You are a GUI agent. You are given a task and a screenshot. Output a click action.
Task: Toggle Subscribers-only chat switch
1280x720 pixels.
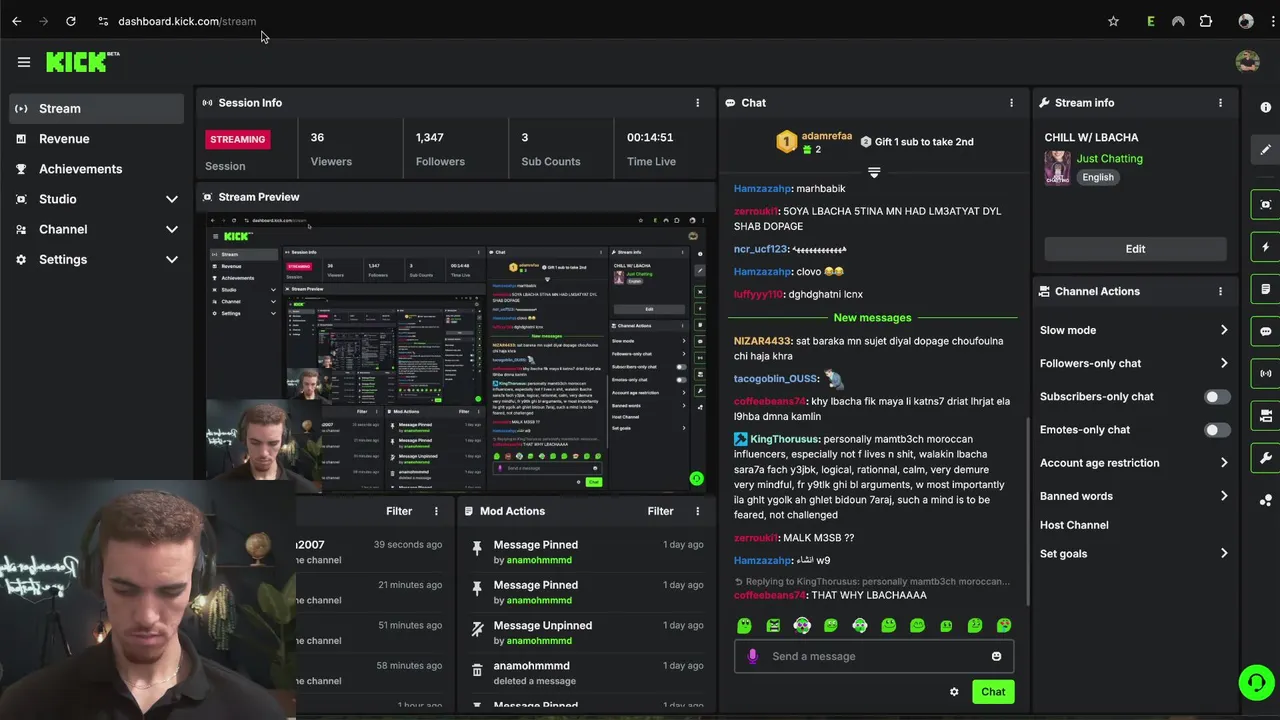click(1217, 397)
